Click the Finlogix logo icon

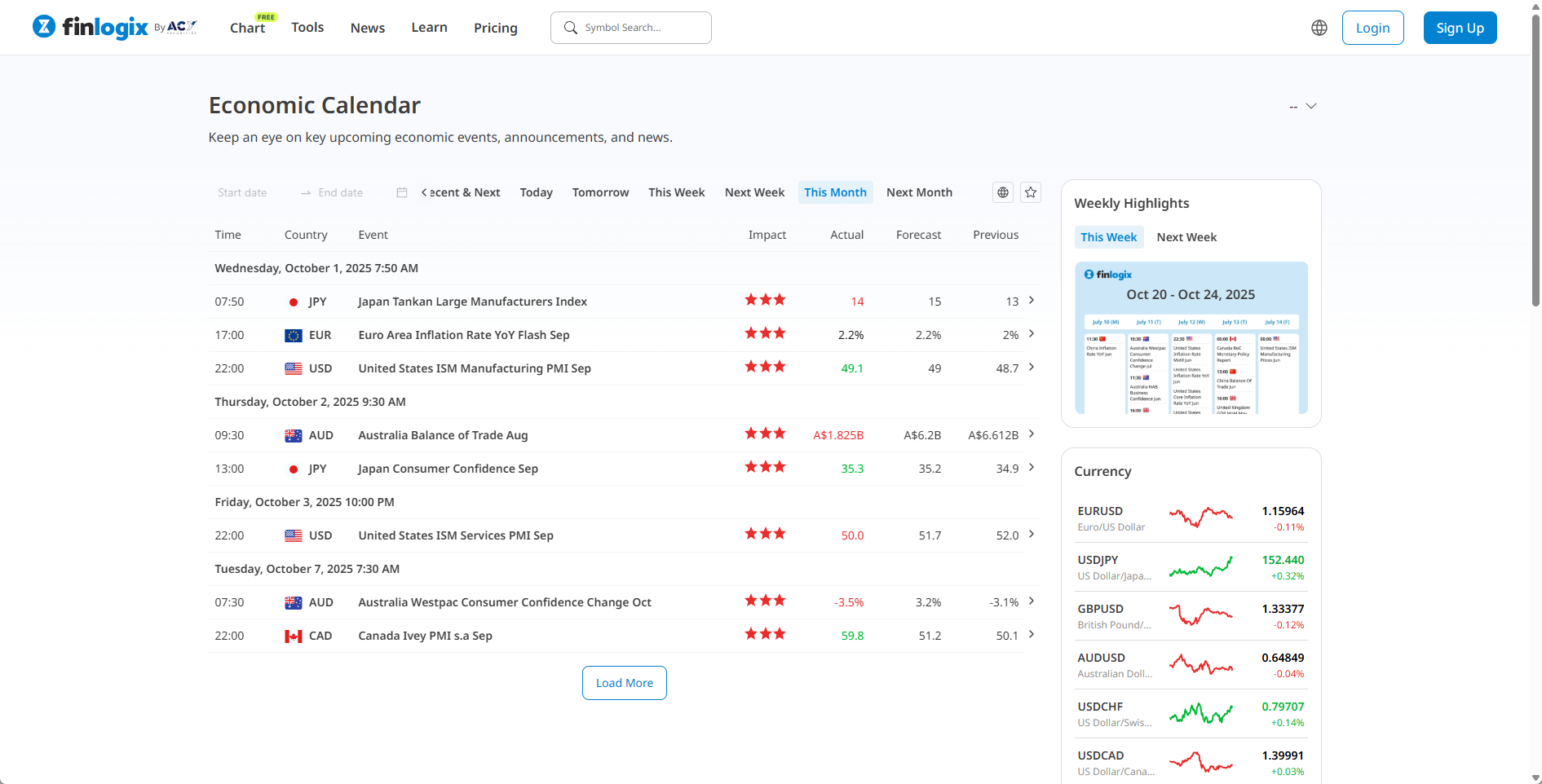[44, 27]
